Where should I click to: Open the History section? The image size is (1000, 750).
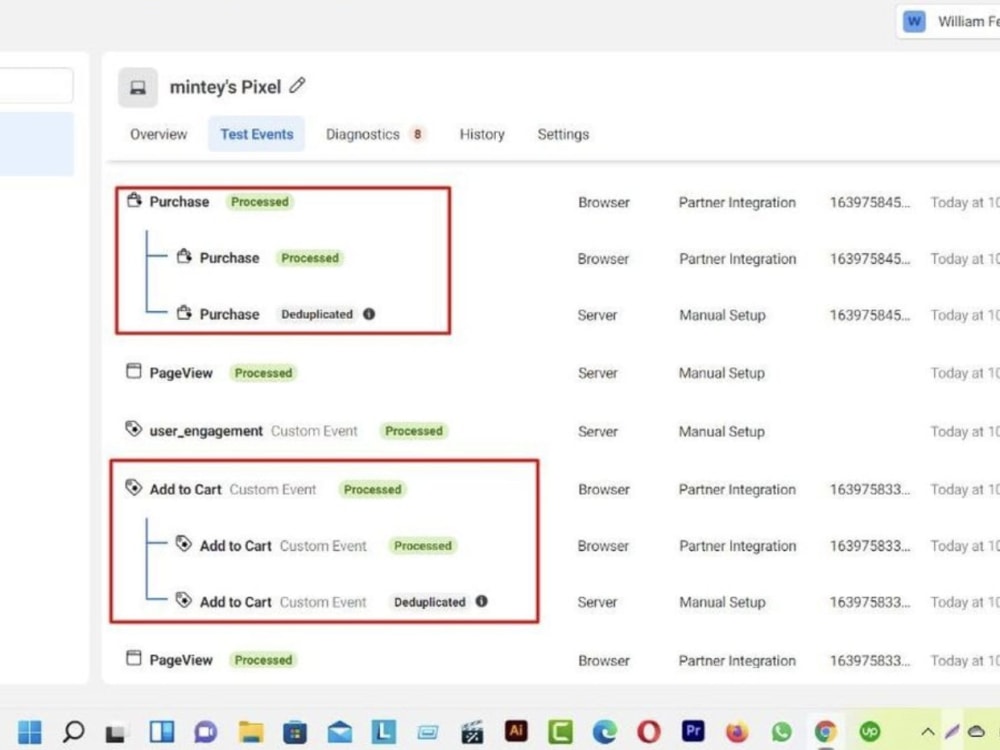pos(481,134)
